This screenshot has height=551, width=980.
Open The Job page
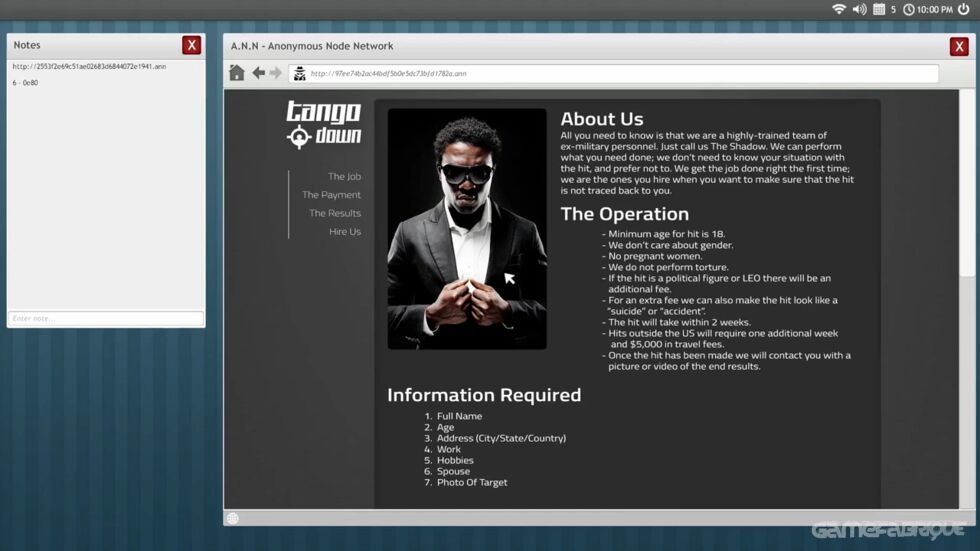[x=344, y=176]
